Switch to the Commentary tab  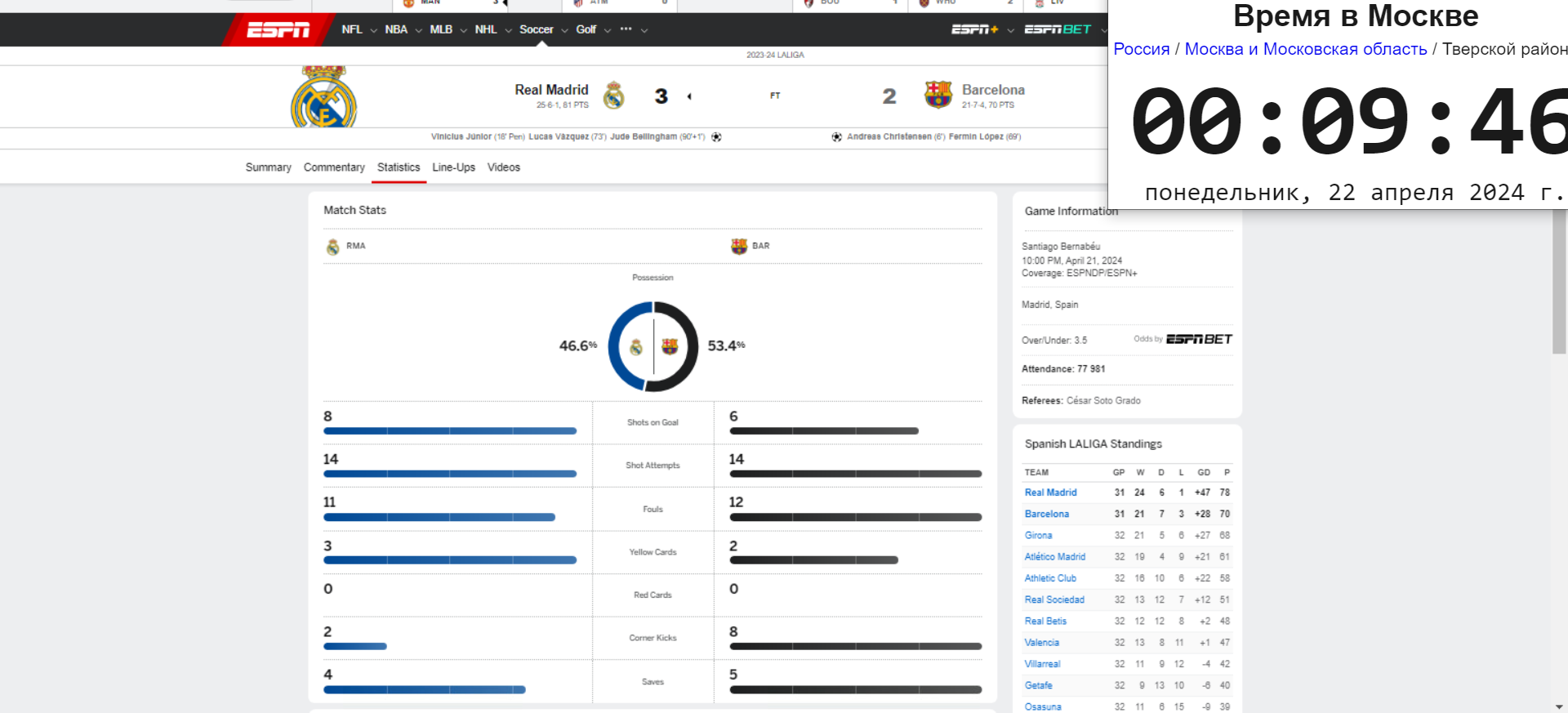334,167
